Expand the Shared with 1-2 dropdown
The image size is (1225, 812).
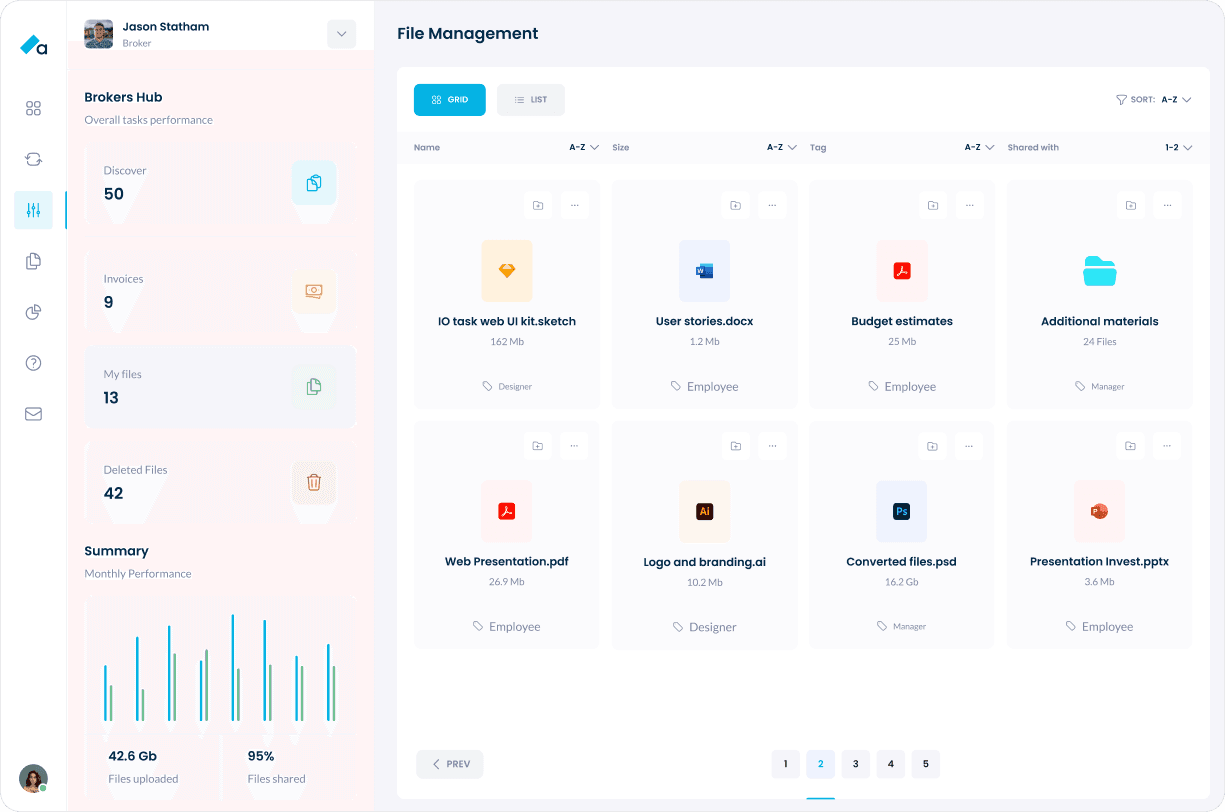[1176, 147]
